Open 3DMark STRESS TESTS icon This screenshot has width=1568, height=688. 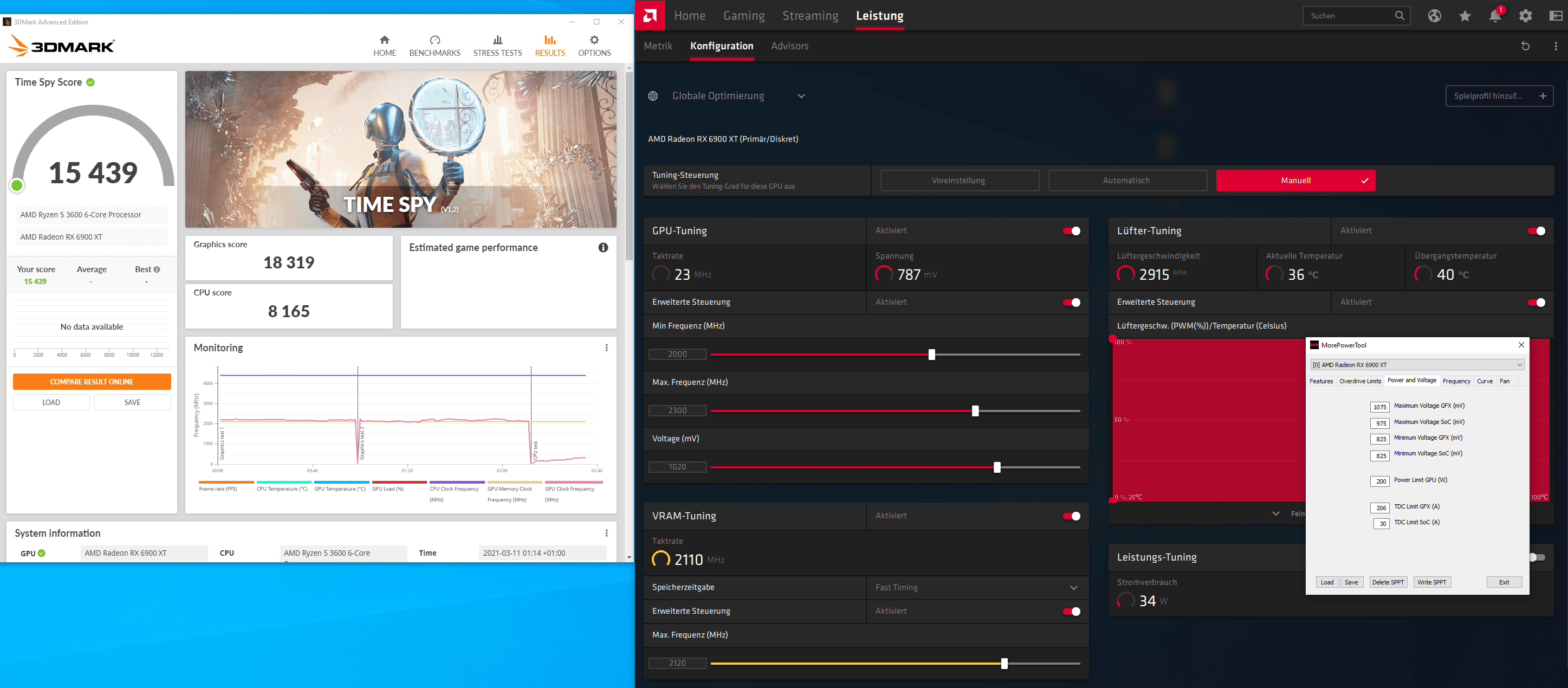(497, 40)
